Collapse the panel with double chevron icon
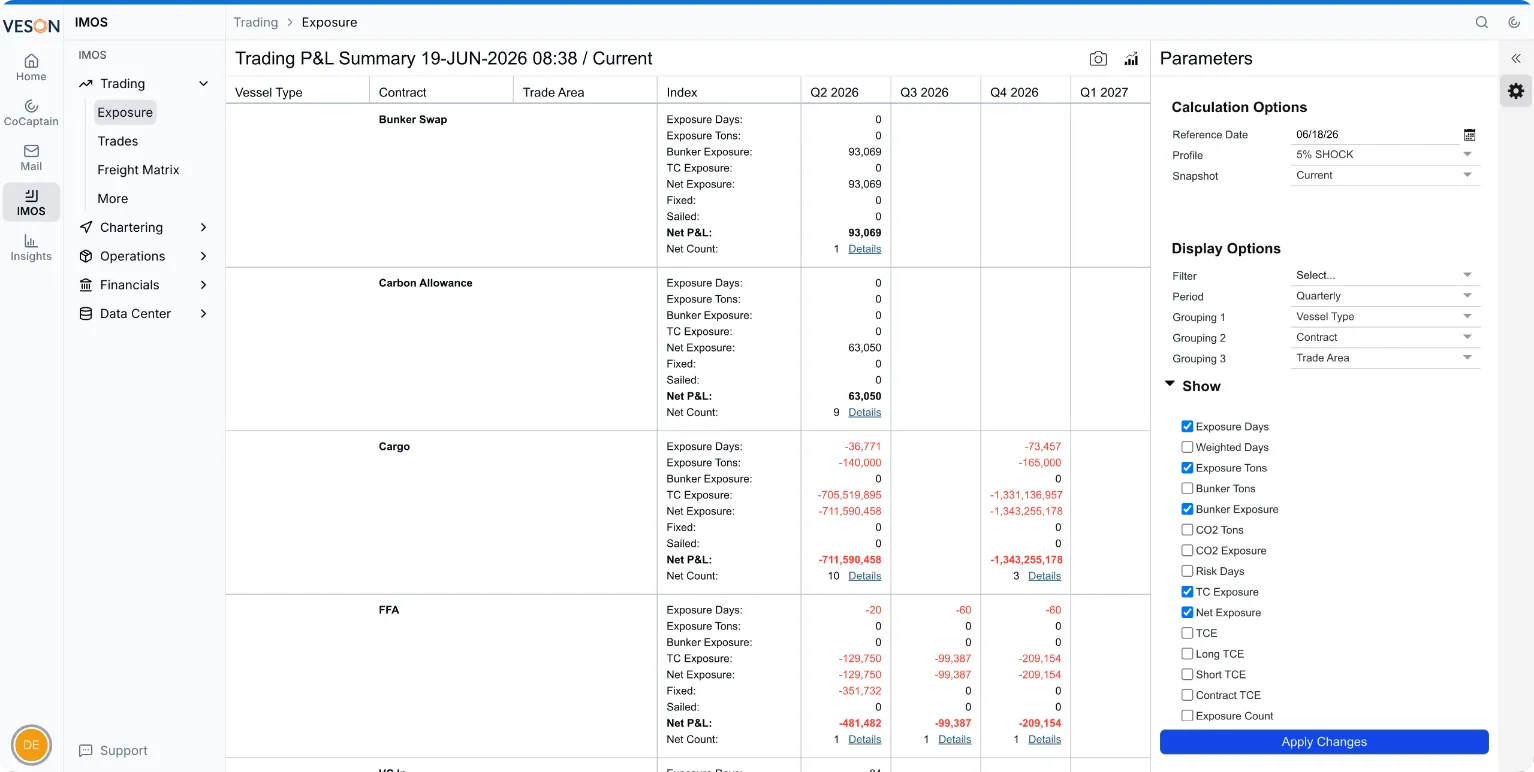1534x772 pixels. tap(1516, 59)
